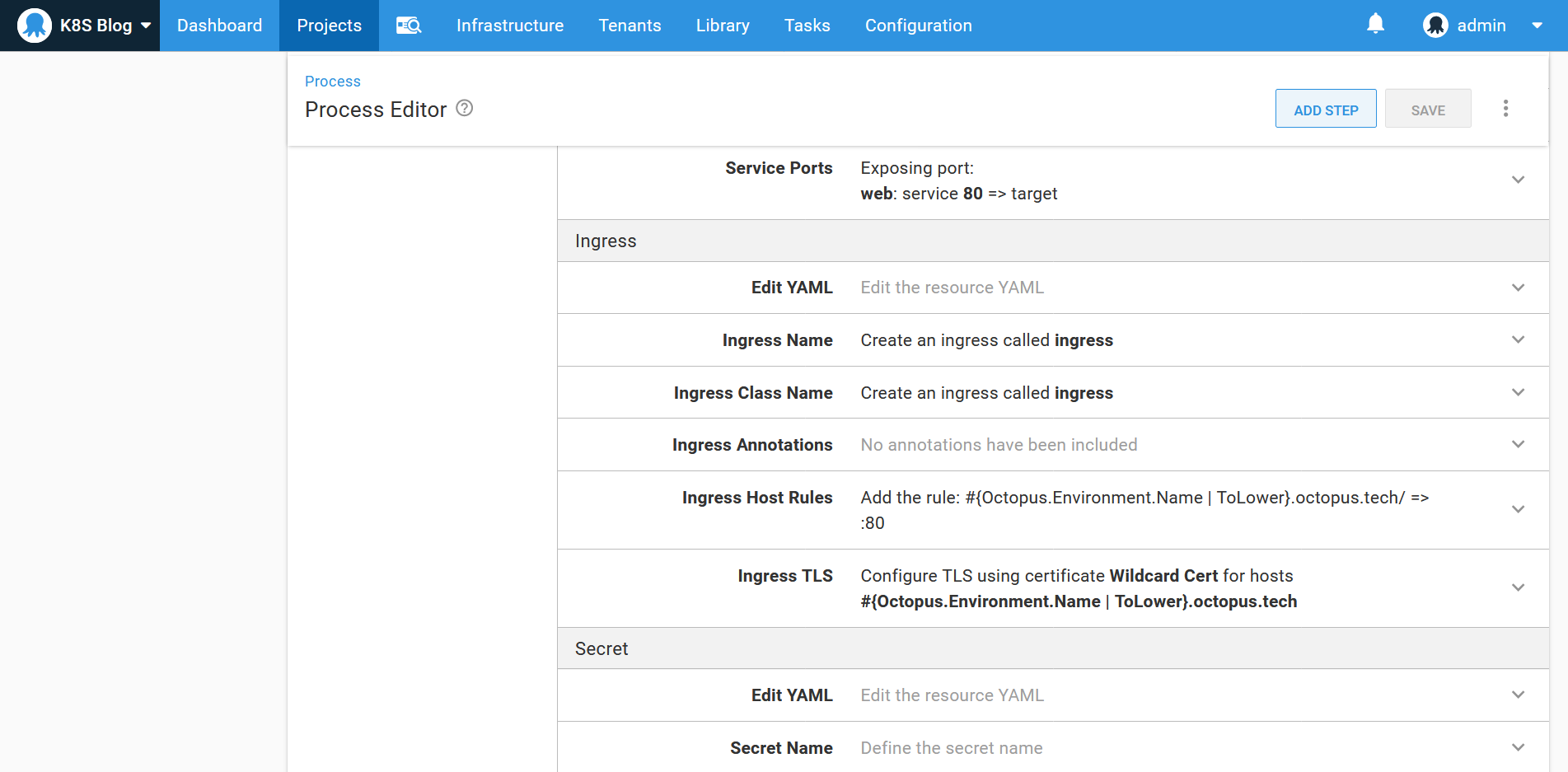Go to the Dashboard tab
The width and height of the screenshot is (1568, 772).
tap(219, 26)
